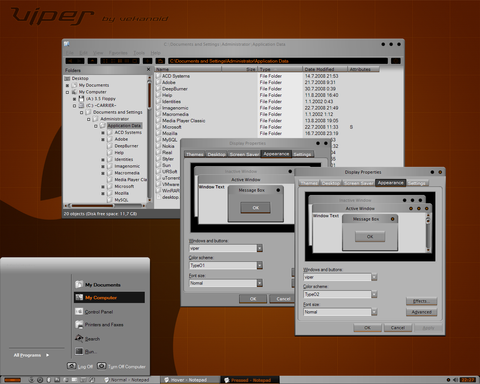This screenshot has height=384, width=480.
Task: Open My Documents icon in Start menu
Action: 79,284
